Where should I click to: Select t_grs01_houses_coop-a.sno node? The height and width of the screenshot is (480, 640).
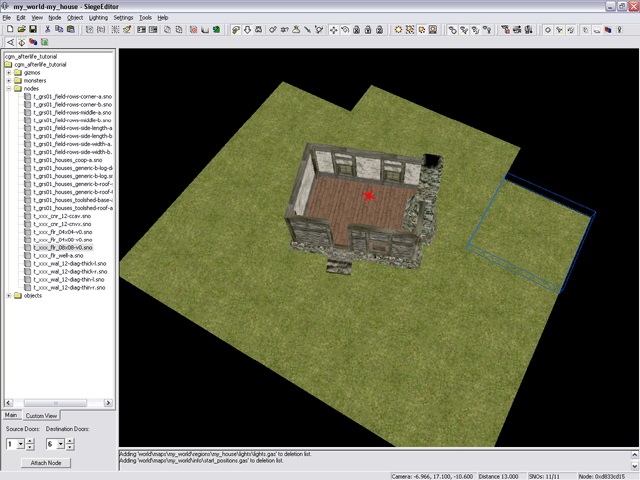pos(67,160)
